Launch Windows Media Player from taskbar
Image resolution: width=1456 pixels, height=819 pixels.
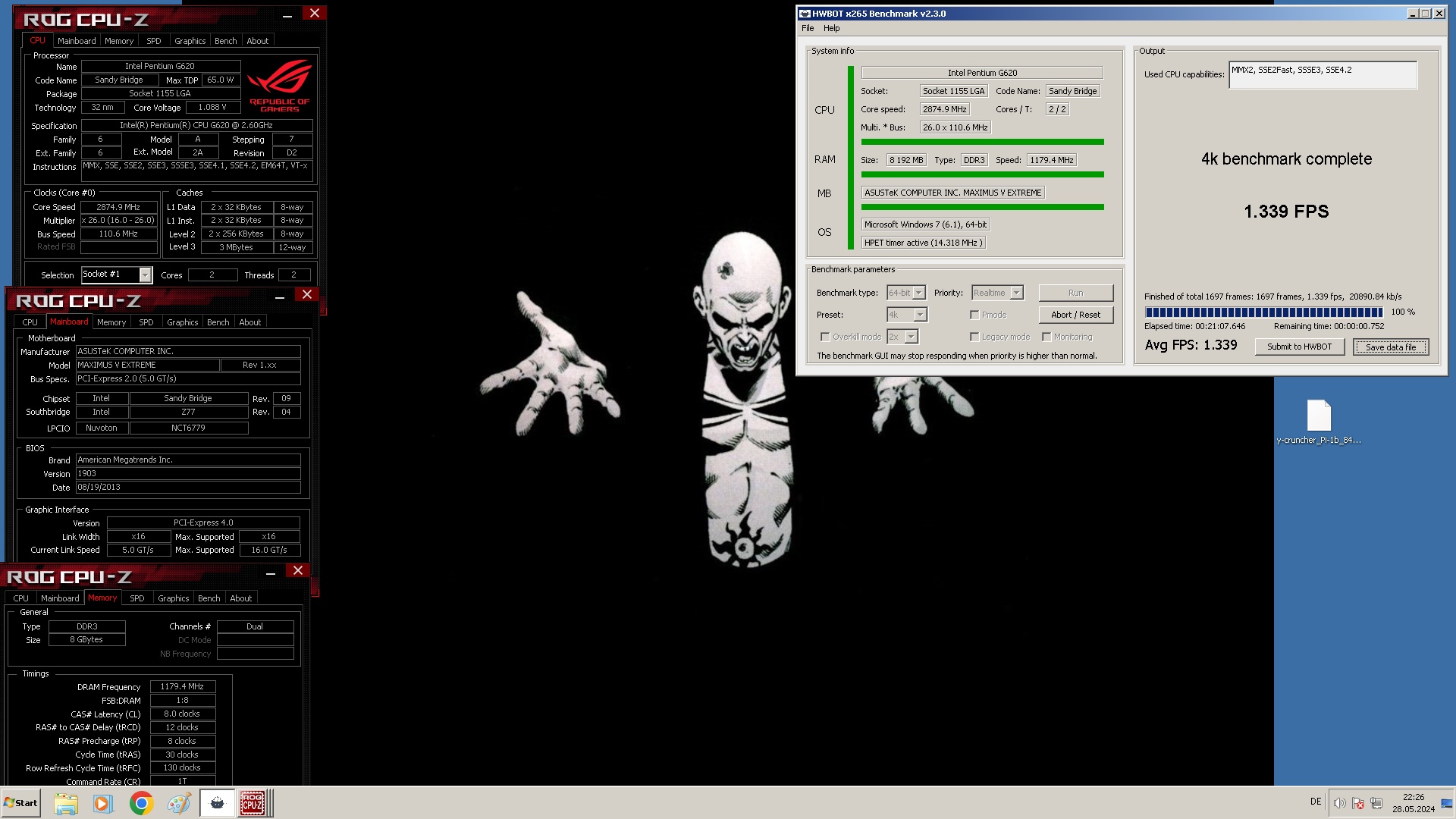[x=102, y=803]
